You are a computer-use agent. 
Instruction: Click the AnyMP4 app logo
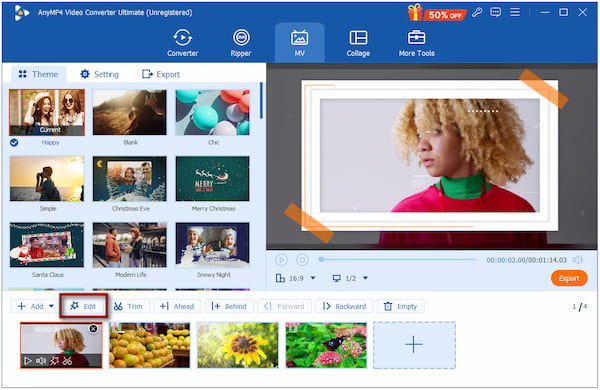coord(21,13)
